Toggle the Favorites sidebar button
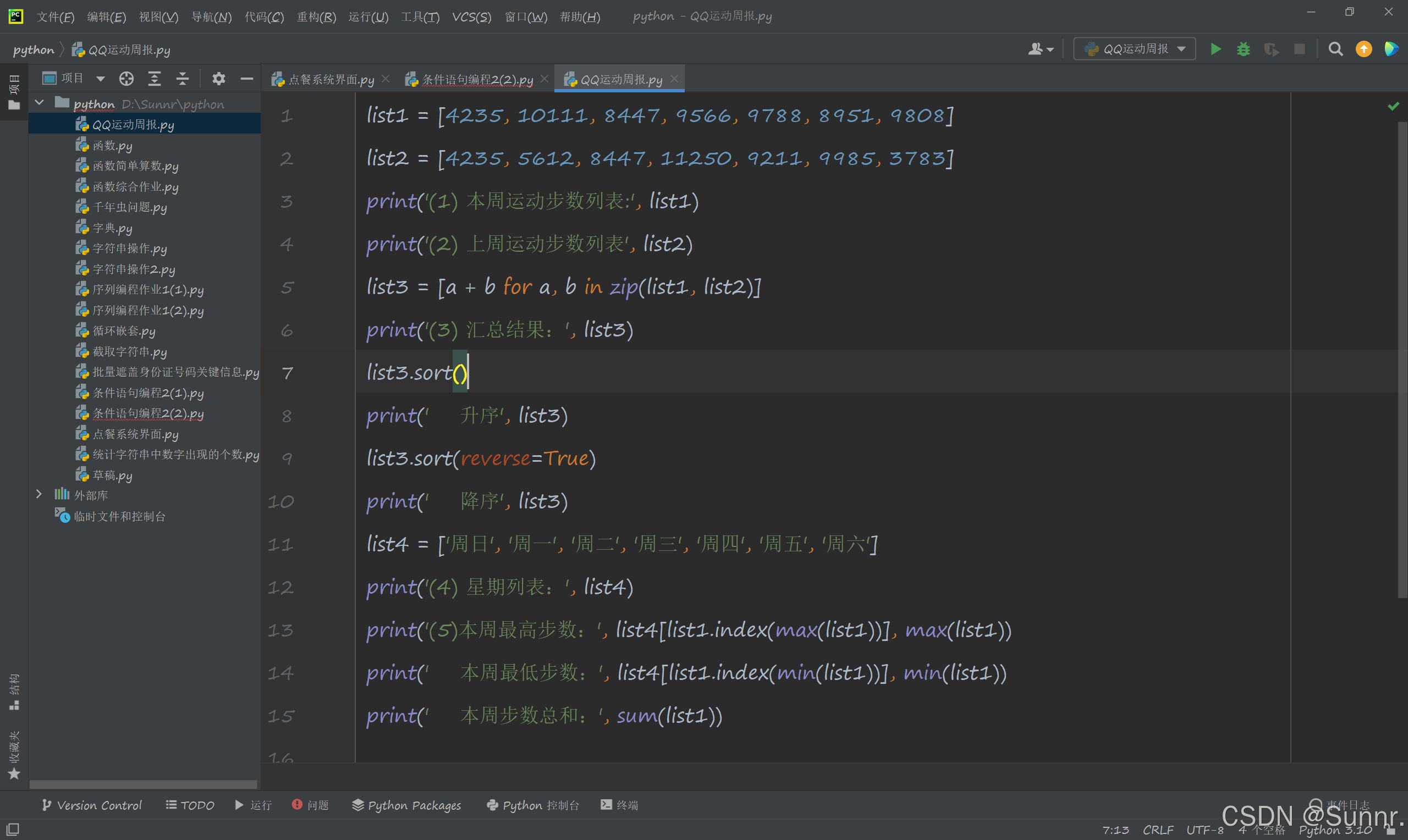 coord(14,756)
